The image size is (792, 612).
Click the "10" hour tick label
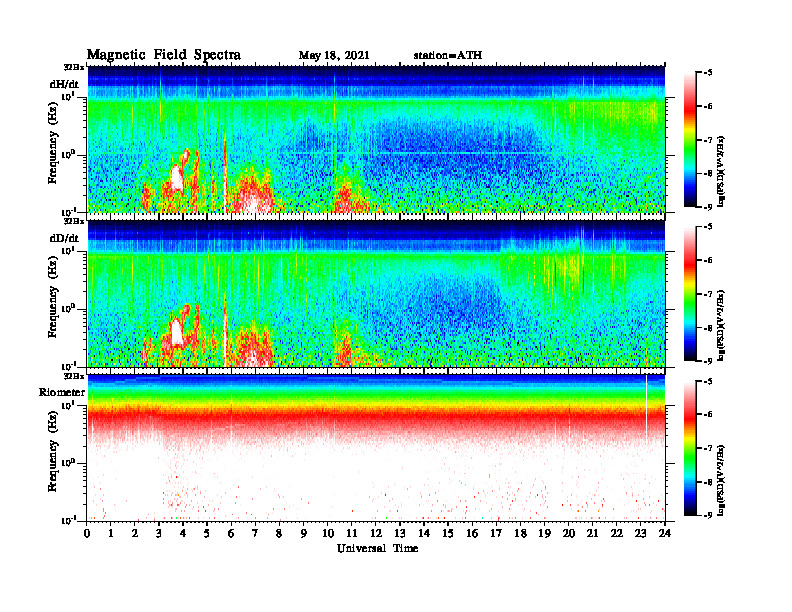tap(328, 533)
